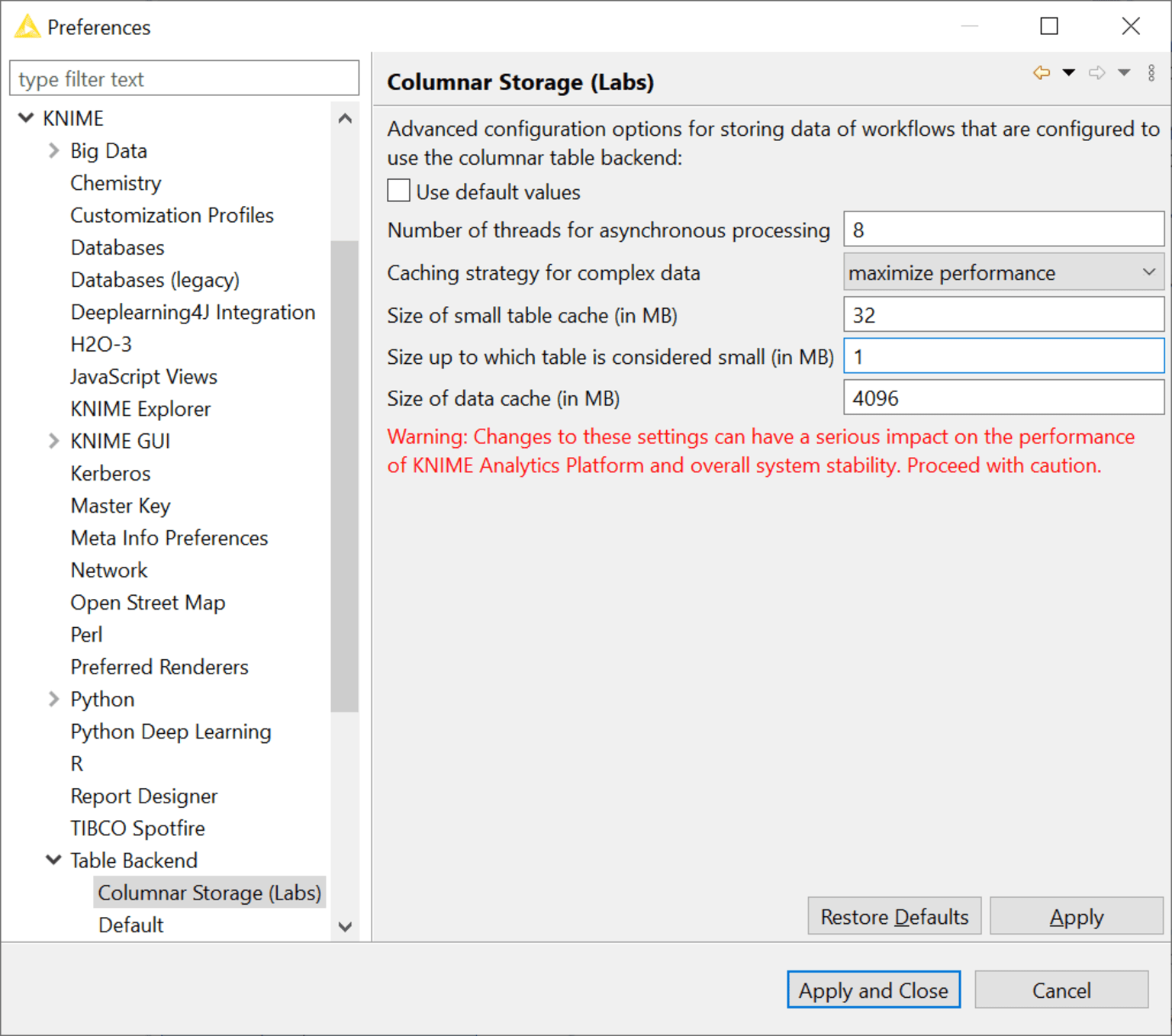
Task: Click the type filter text field
Action: click(183, 78)
